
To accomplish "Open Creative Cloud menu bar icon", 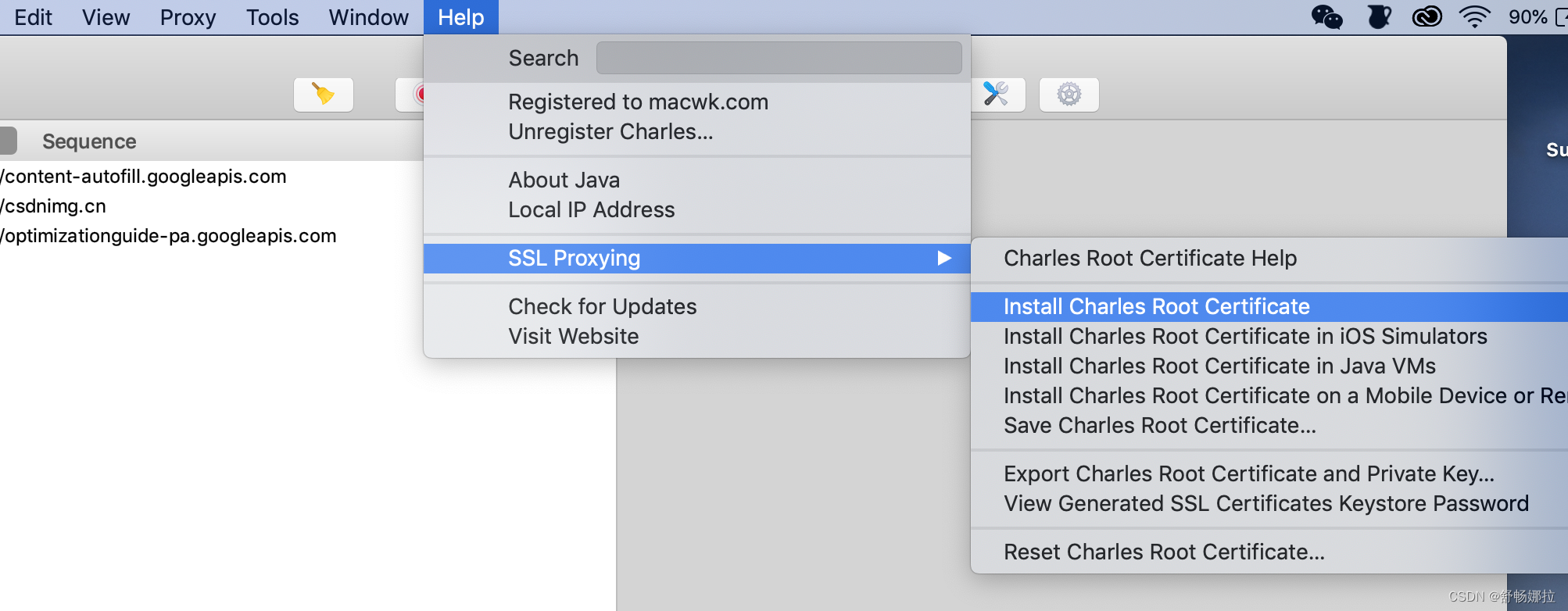I will 1427,17.
